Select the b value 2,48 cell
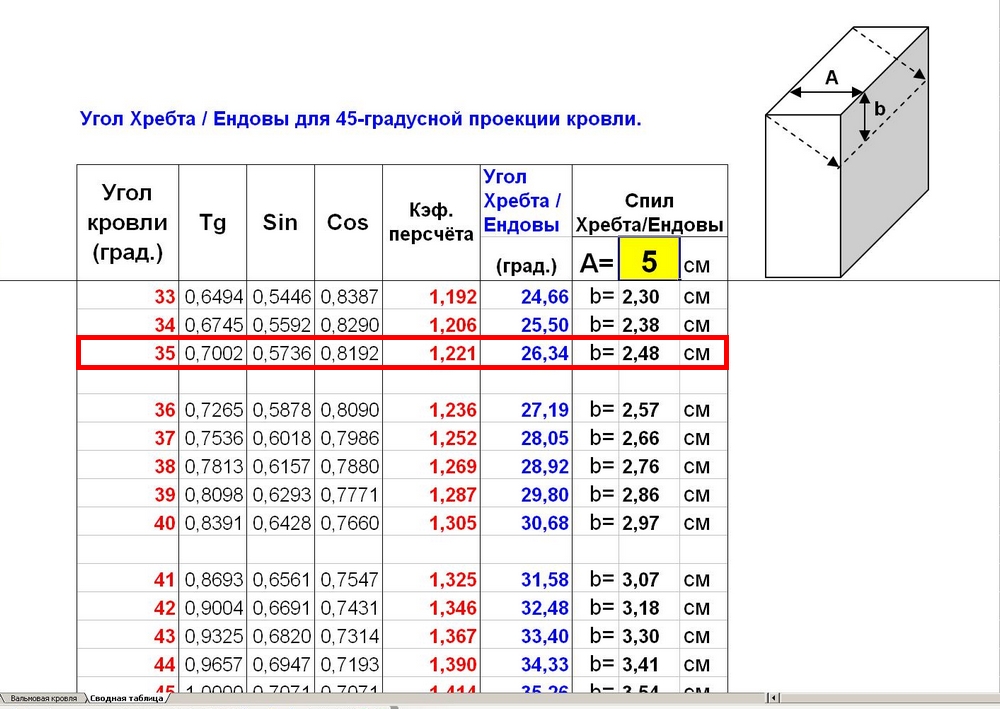1000x709 pixels. [641, 353]
